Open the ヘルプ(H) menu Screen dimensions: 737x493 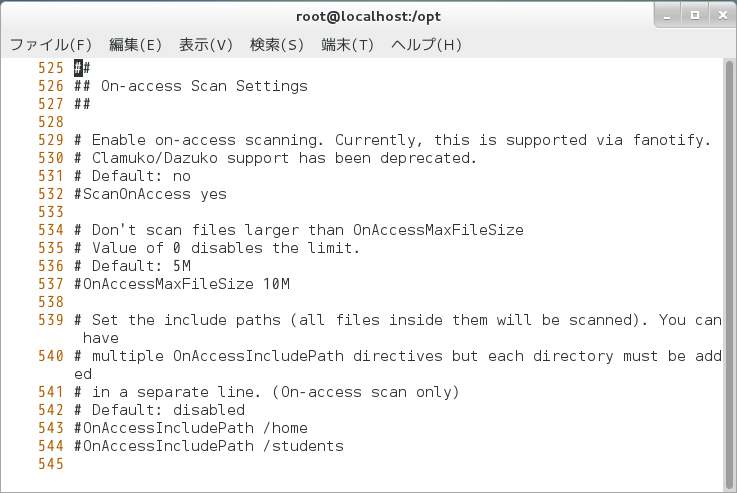pyautogui.click(x=426, y=45)
